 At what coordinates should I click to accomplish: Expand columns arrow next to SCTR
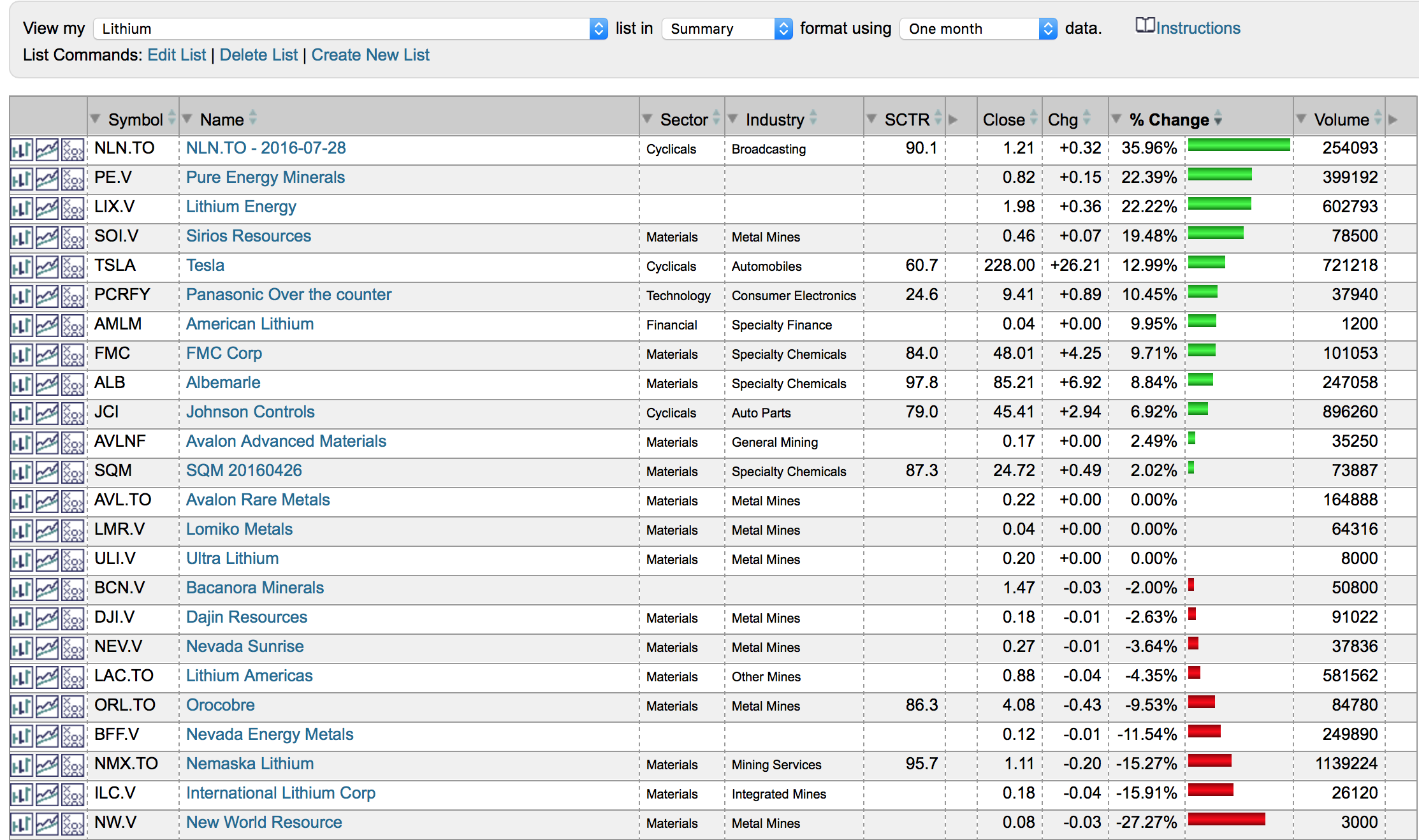click(x=954, y=119)
